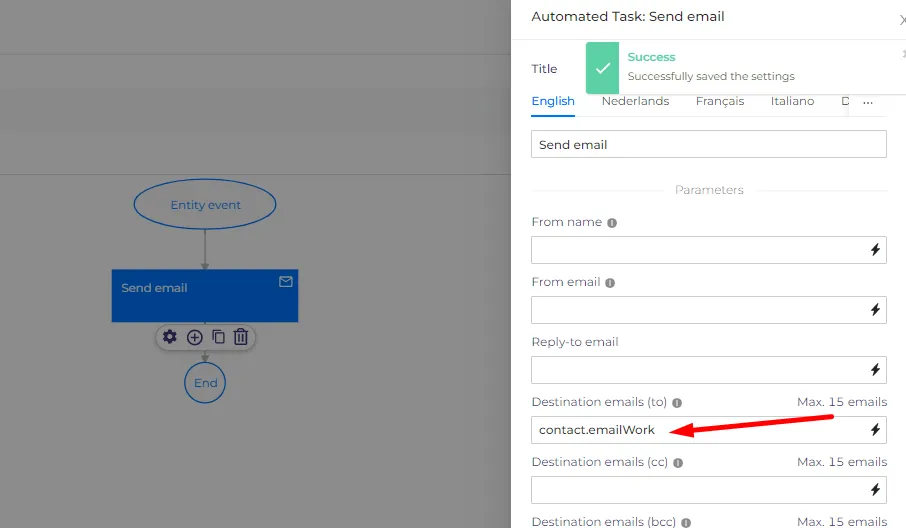Viewport: 906px width, 528px height.
Task: Open dynamic values bolt for From name
Action: pyautogui.click(x=875, y=250)
